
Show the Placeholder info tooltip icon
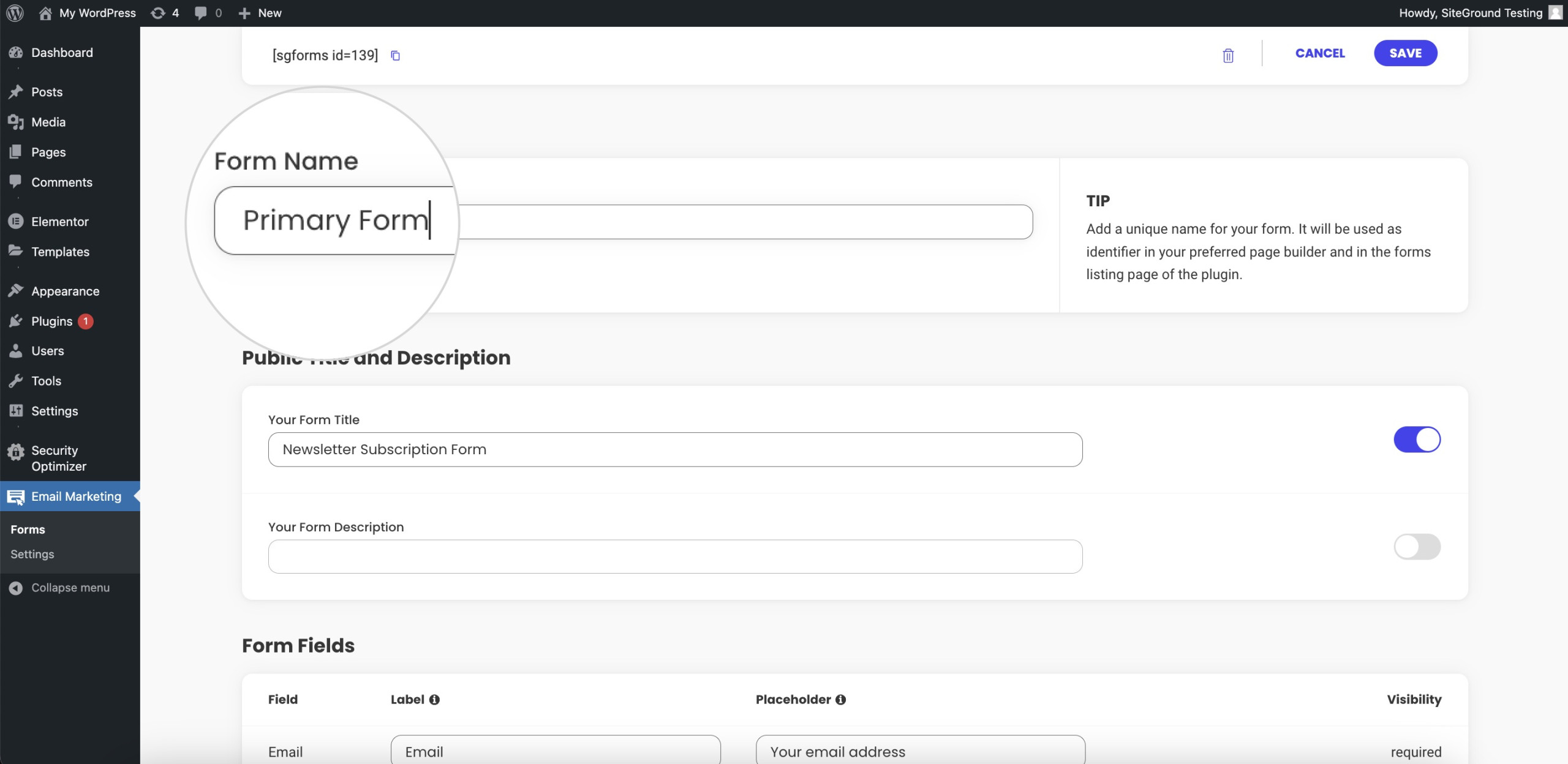pos(840,700)
